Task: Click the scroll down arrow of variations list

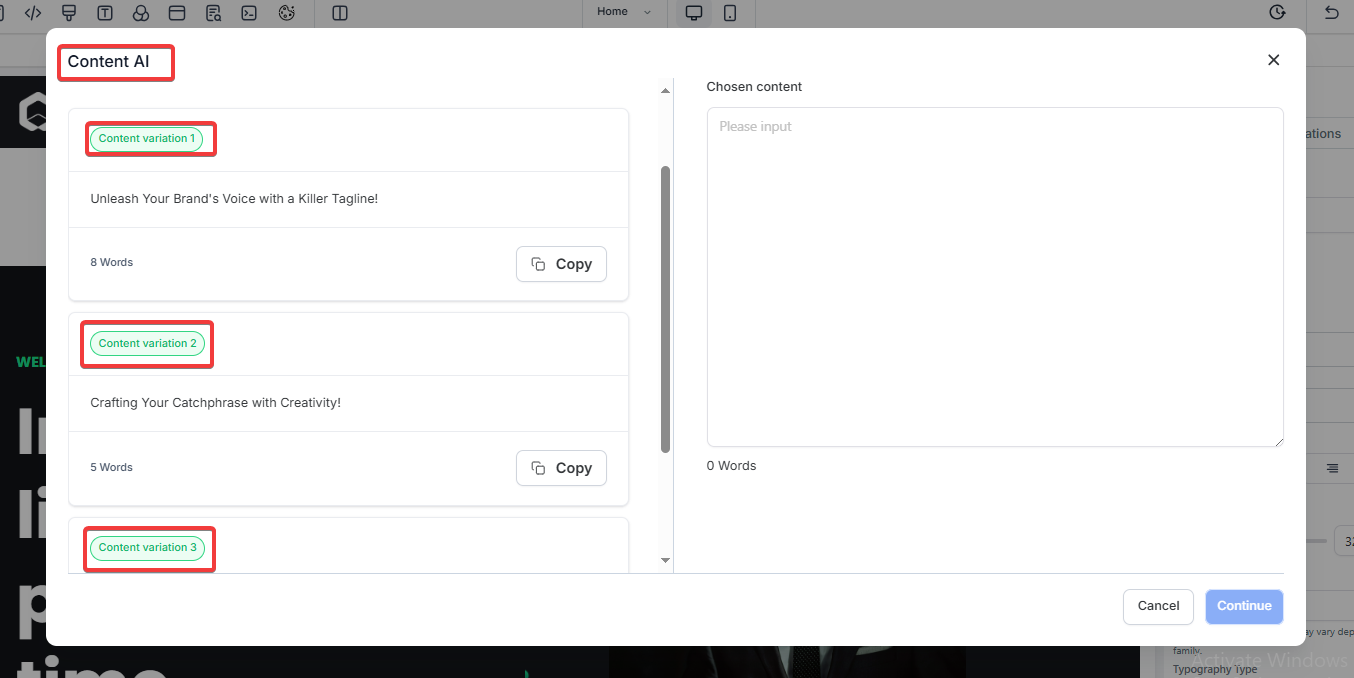Action: 666,561
